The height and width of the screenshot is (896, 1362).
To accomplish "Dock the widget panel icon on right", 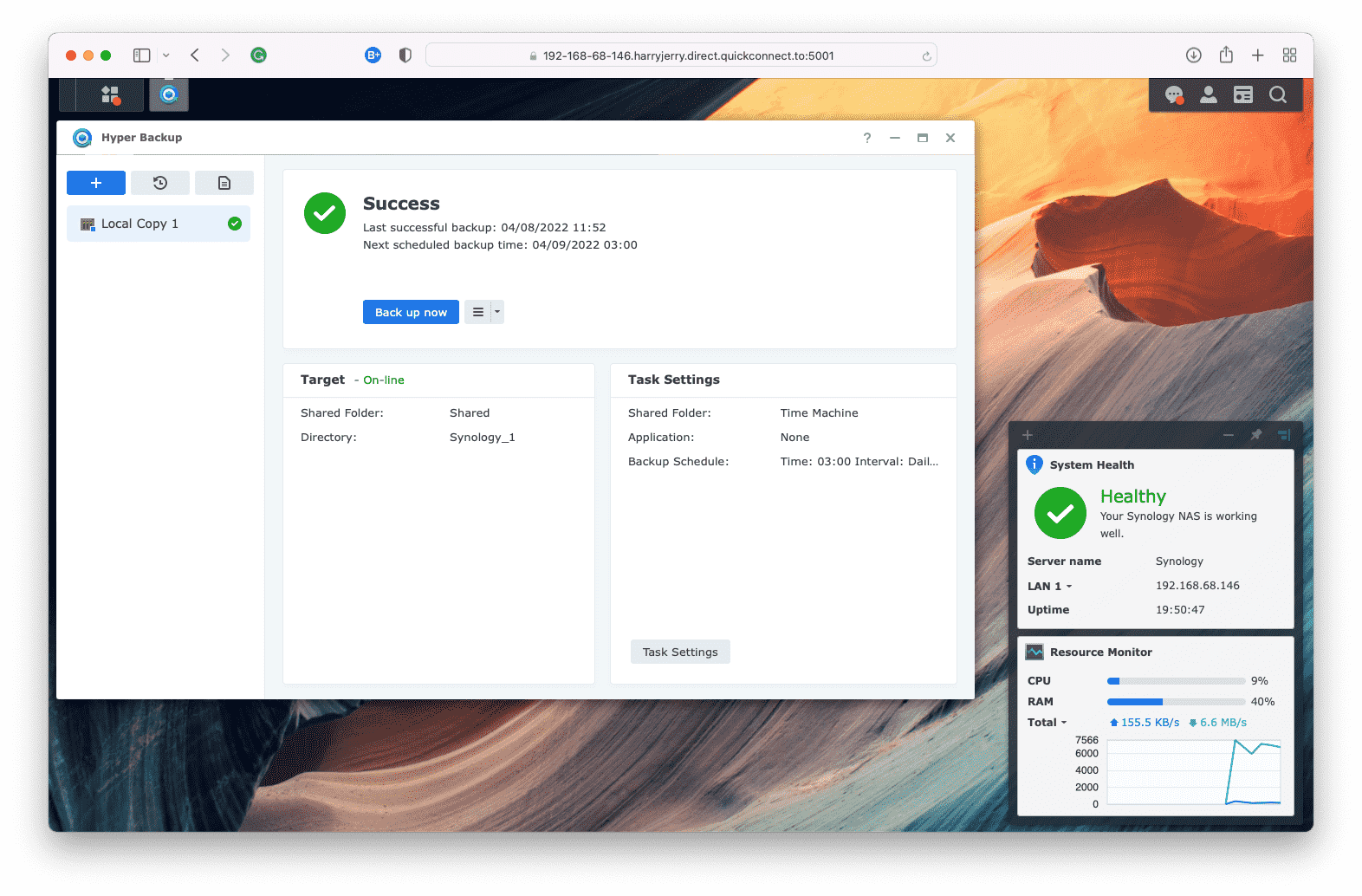I will [1284, 435].
